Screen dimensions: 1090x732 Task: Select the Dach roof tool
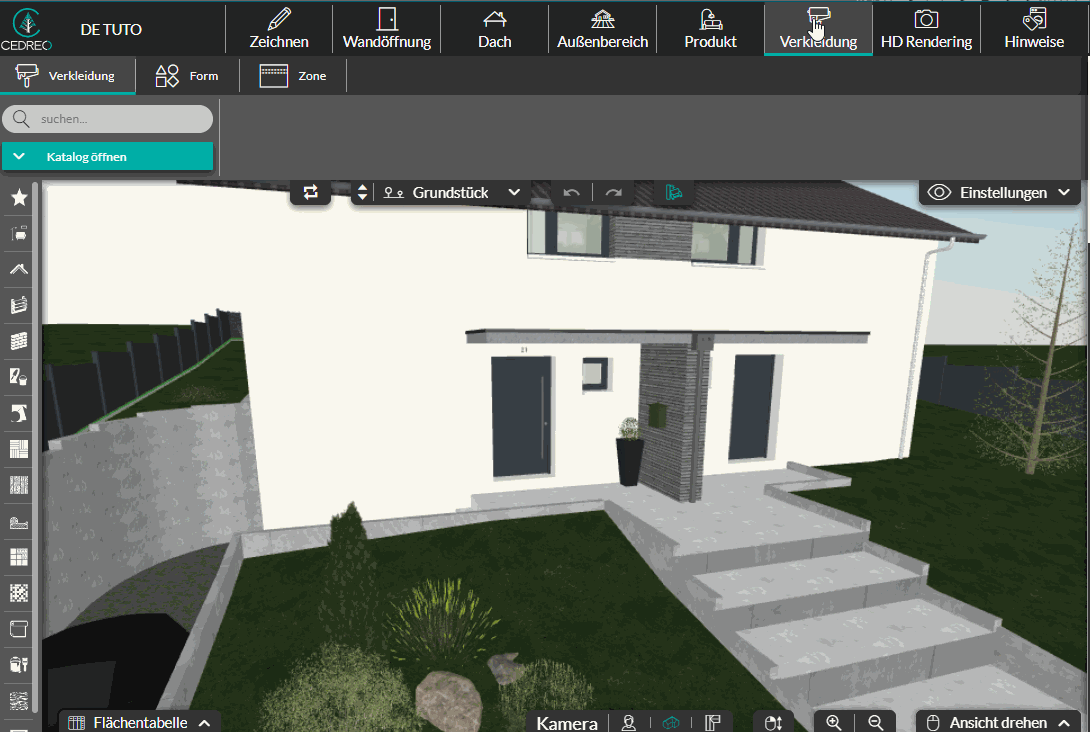494,29
